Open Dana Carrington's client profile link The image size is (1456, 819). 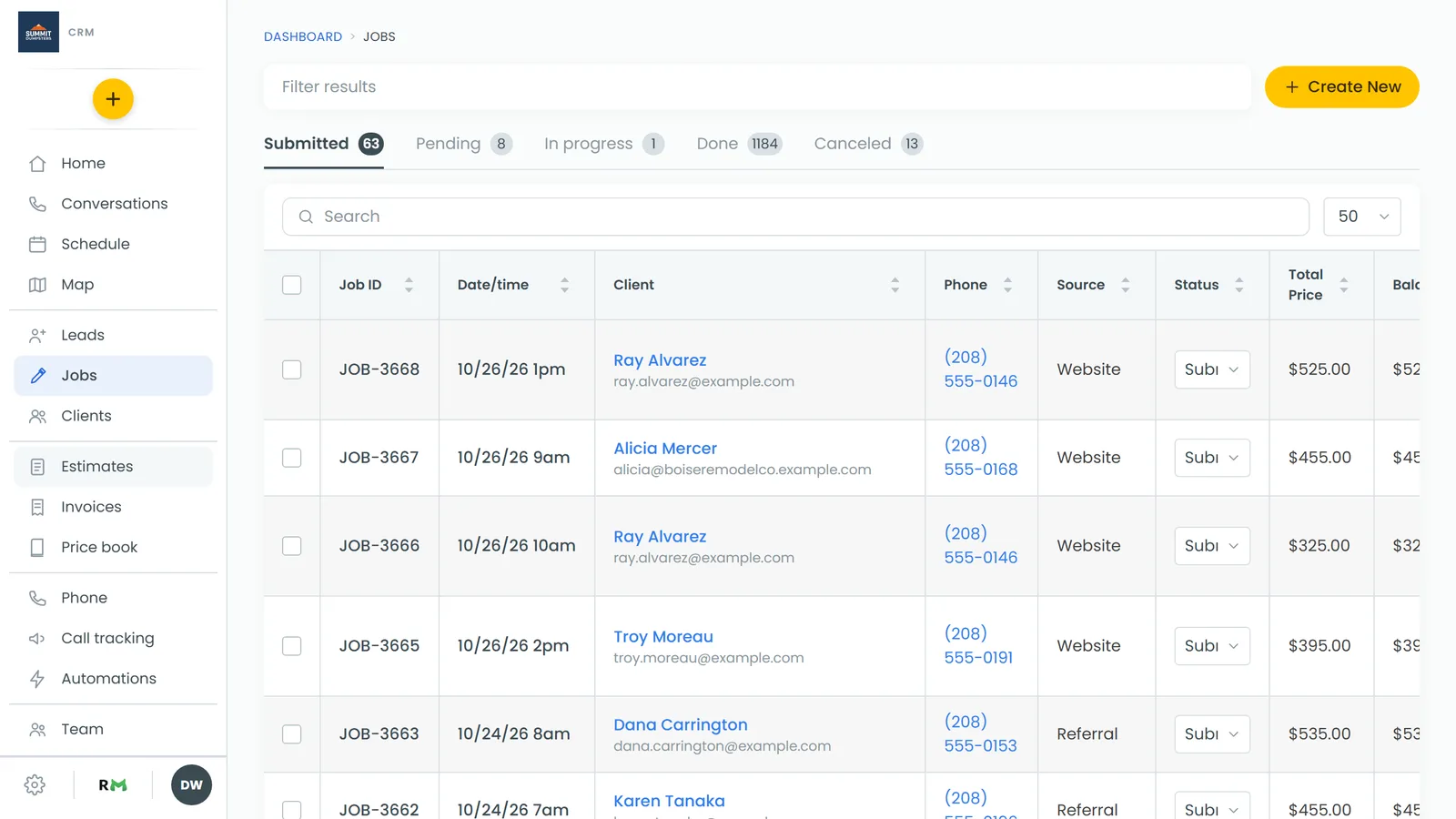click(x=681, y=725)
